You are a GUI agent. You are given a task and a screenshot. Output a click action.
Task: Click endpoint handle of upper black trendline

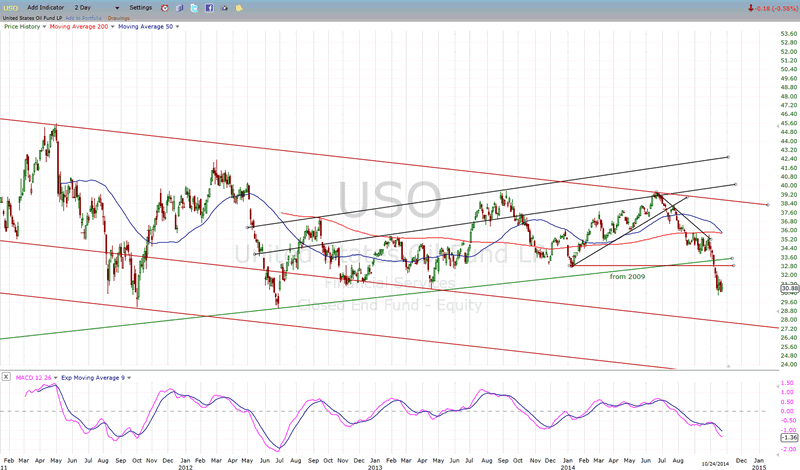[x=728, y=157]
